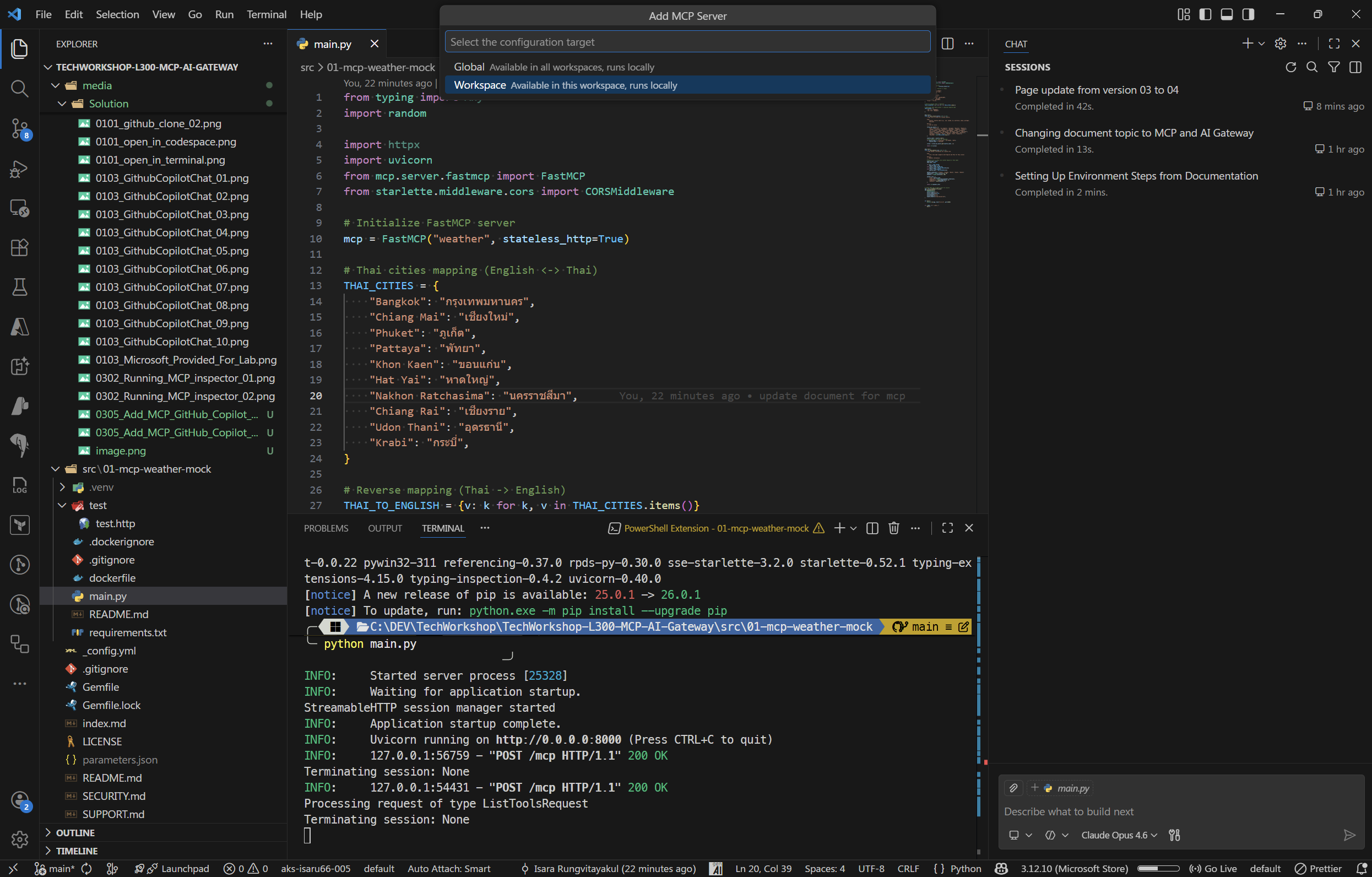Choose Workspace configuration target
The image size is (1372, 877).
tap(687, 85)
